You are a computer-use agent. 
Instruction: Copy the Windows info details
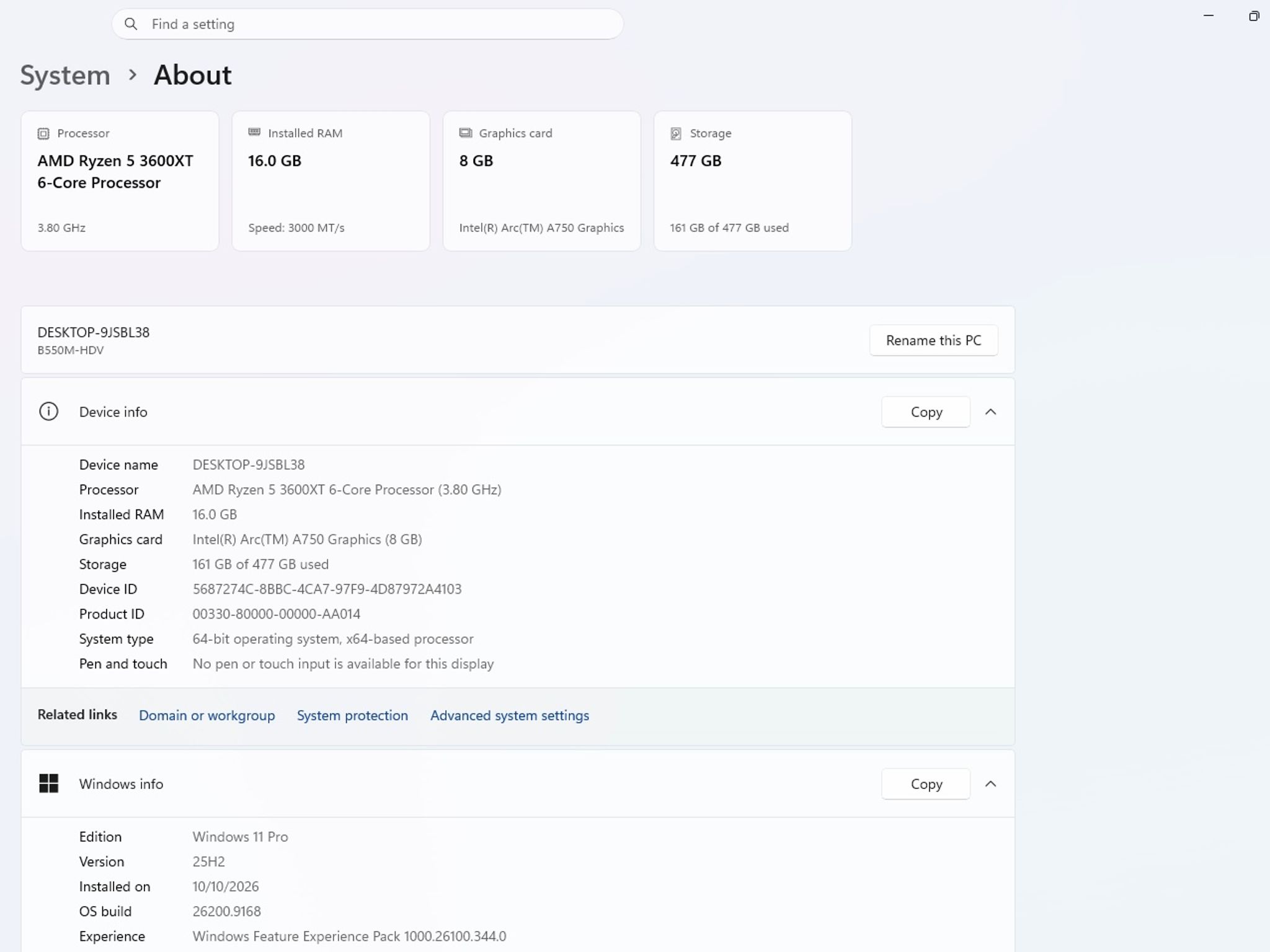(926, 783)
